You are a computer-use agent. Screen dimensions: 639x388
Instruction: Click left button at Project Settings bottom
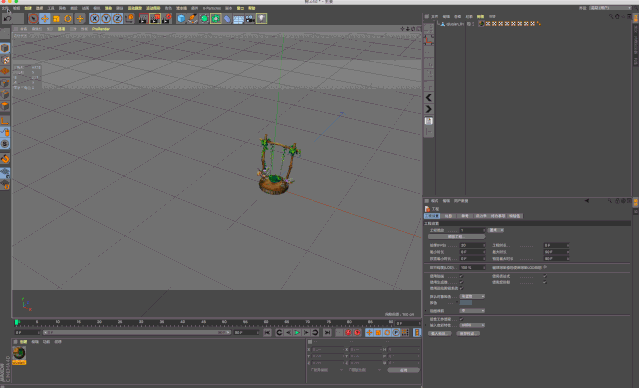point(440,333)
